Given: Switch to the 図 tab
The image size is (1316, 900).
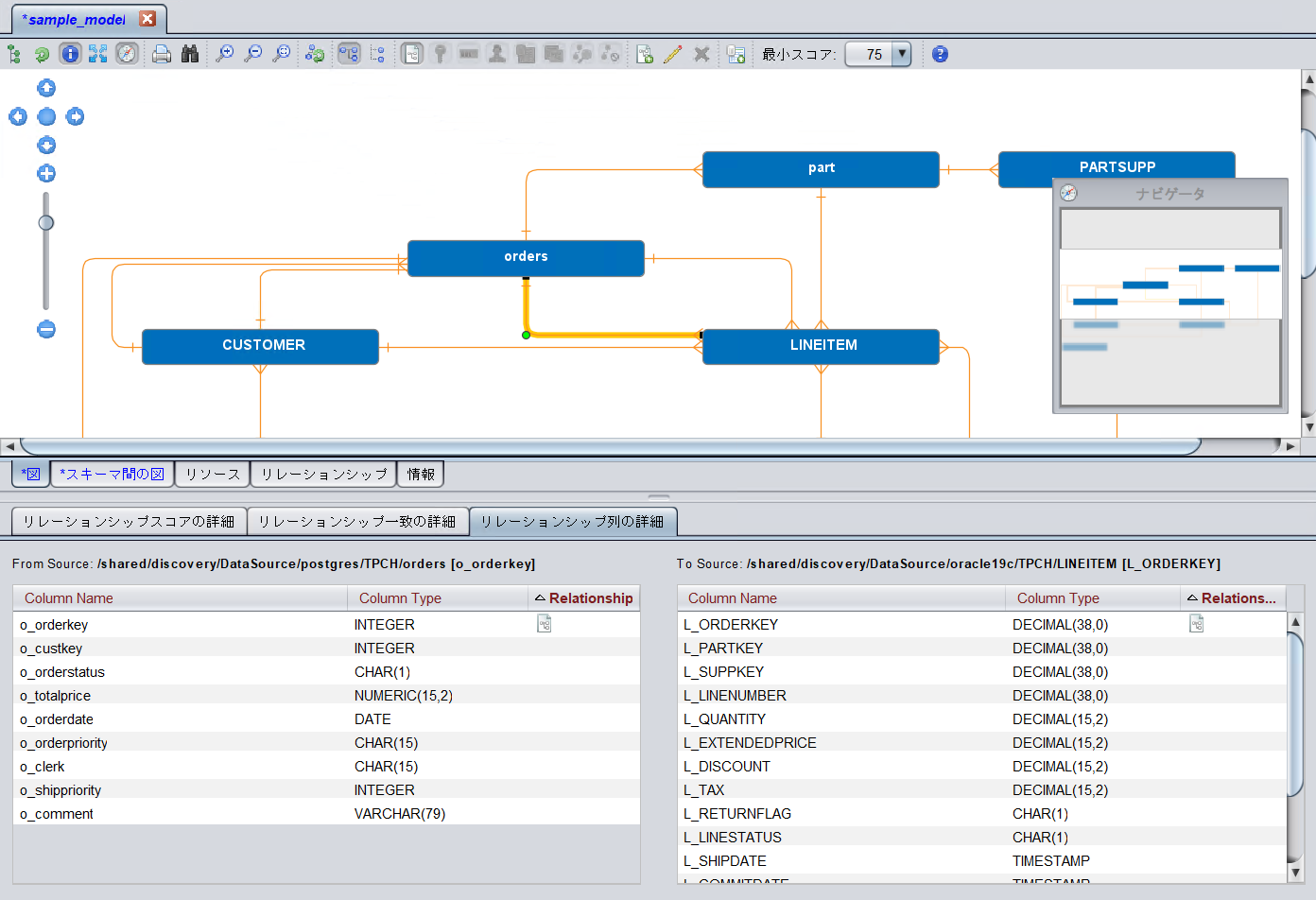Looking at the screenshot, I should 30,474.
